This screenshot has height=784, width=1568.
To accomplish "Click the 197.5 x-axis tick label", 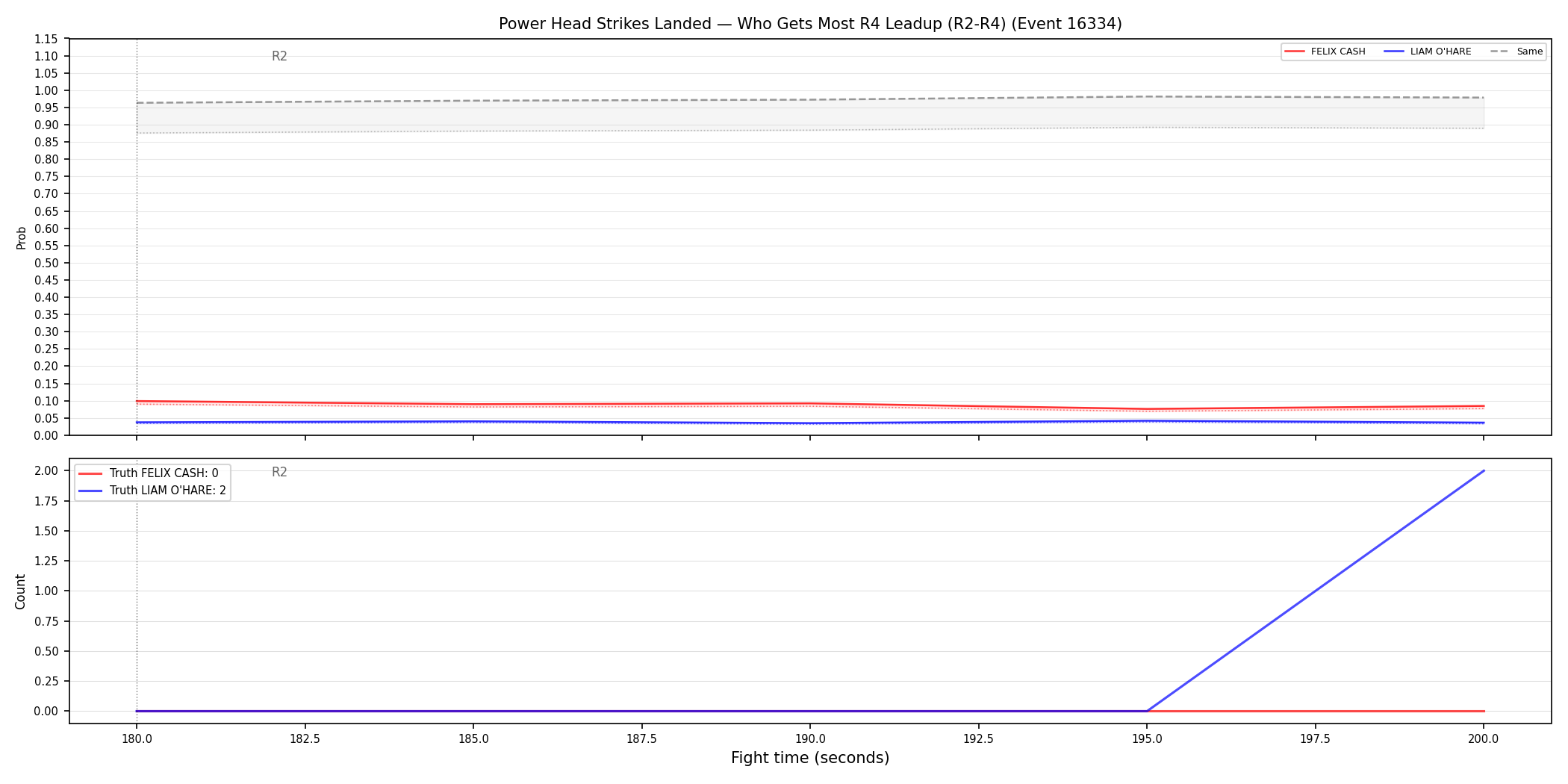I will (x=1315, y=739).
